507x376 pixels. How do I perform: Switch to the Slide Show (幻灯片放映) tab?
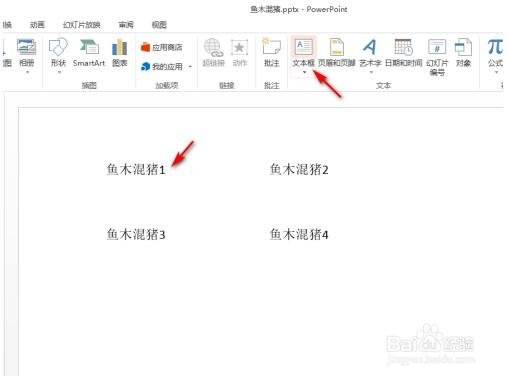click(81, 25)
